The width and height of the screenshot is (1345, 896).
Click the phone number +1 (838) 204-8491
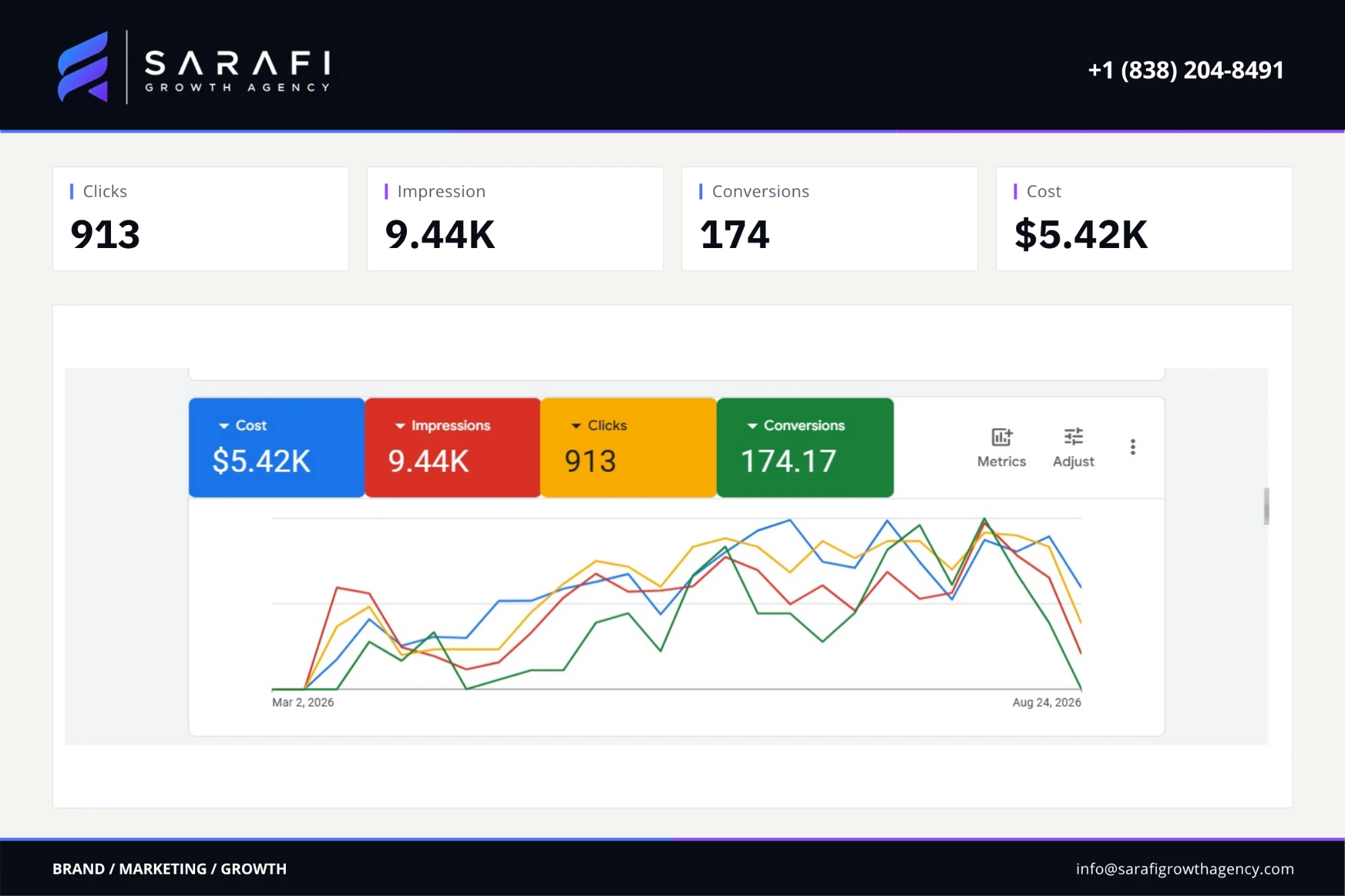point(1186,70)
